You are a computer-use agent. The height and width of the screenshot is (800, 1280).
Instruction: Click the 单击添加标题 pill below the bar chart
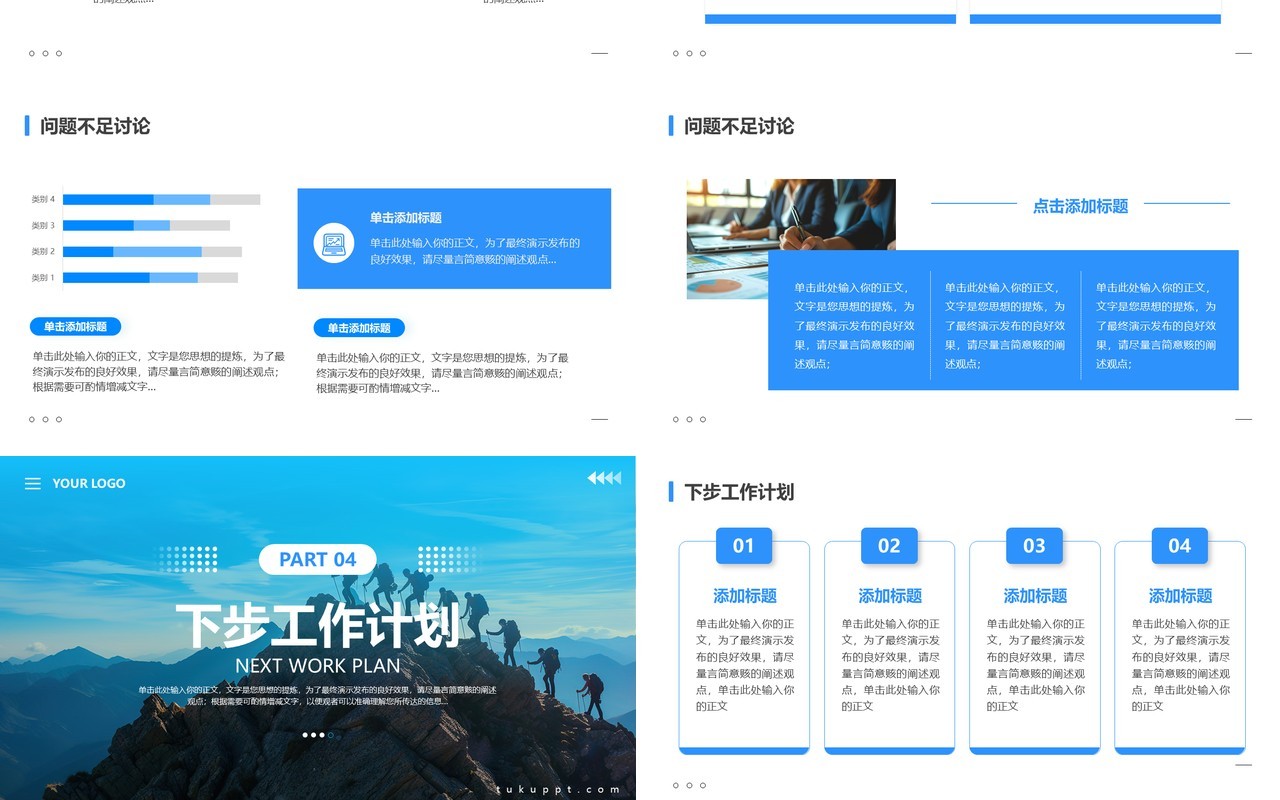[x=75, y=326]
